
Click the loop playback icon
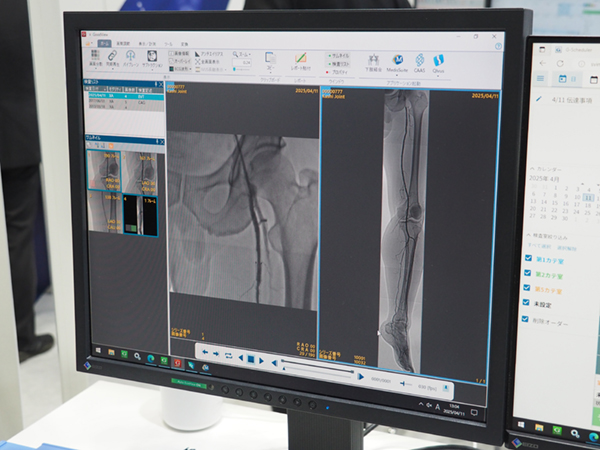(228, 355)
